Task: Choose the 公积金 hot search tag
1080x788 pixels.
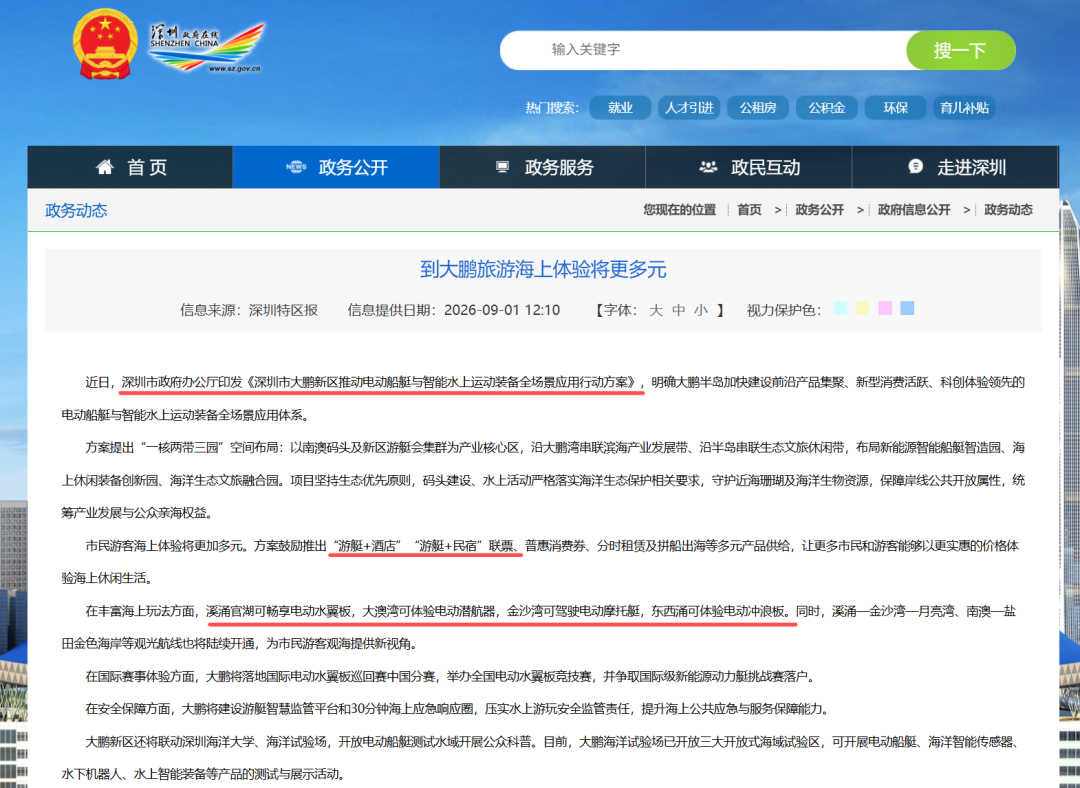Action: point(827,107)
